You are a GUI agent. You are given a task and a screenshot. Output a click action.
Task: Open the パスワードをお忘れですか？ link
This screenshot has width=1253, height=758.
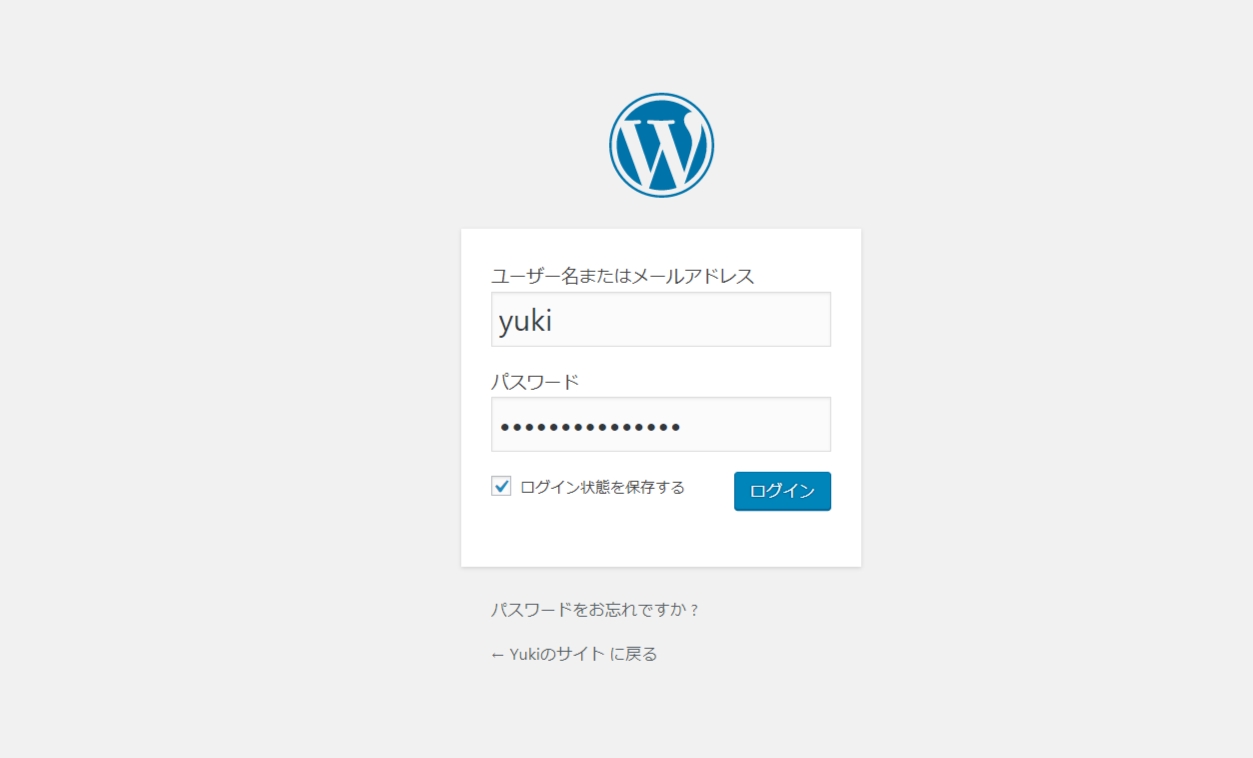595,610
